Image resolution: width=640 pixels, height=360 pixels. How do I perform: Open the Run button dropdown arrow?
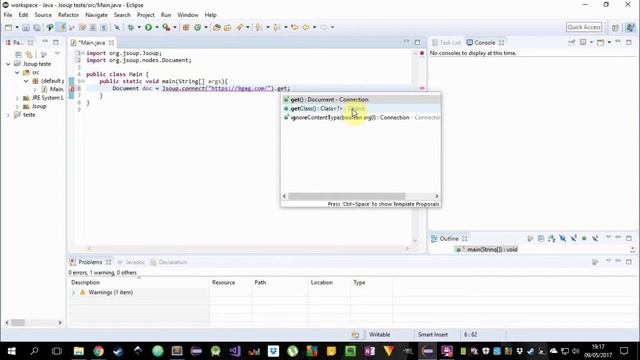coord(157,27)
